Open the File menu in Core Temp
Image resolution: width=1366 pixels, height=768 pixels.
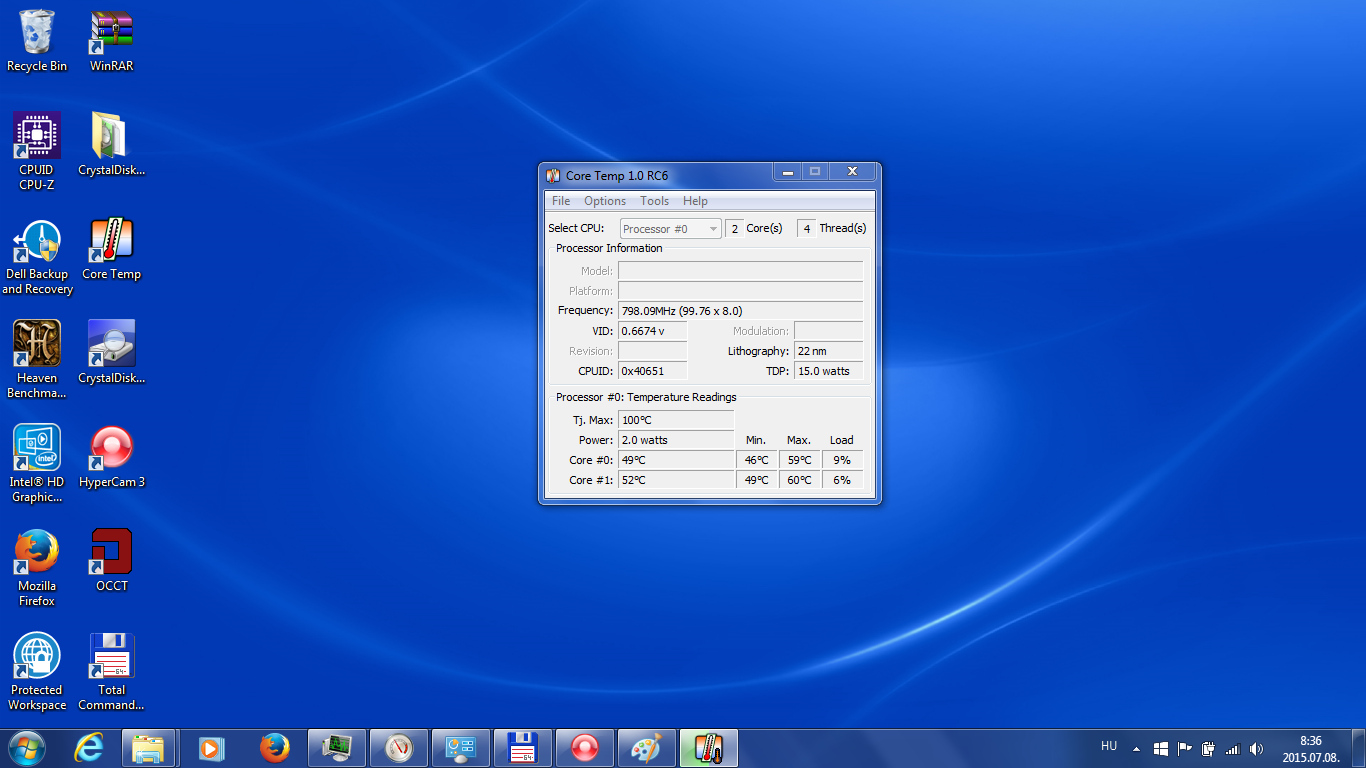pyautogui.click(x=561, y=201)
